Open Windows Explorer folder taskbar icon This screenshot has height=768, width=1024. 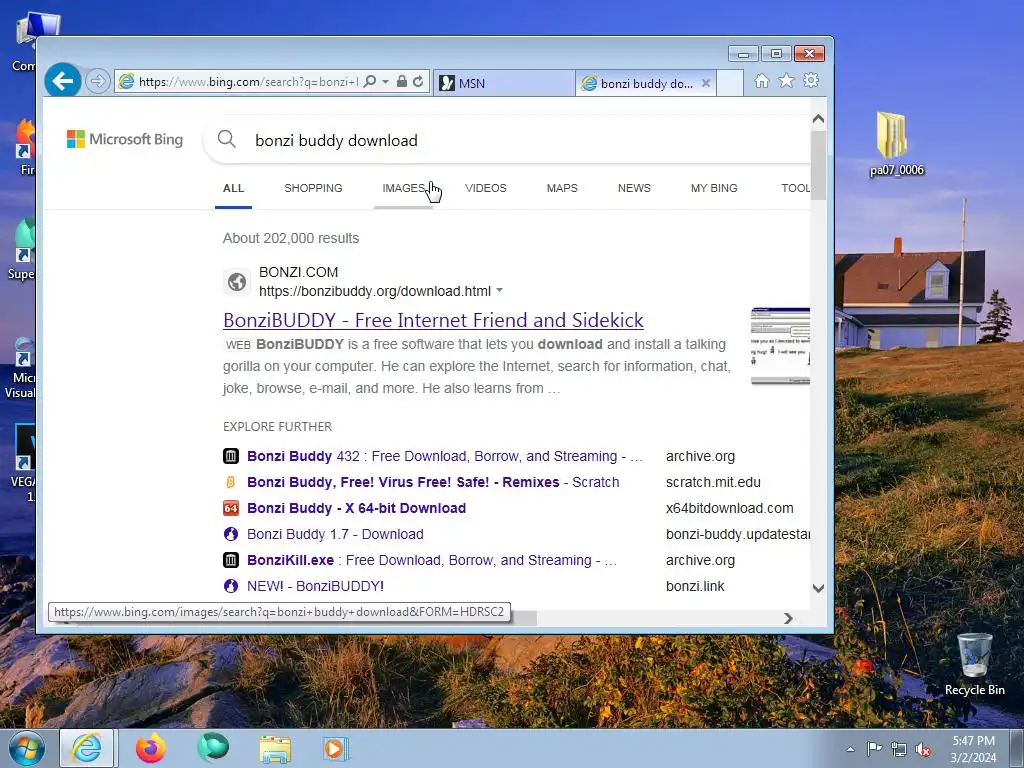[x=275, y=748]
